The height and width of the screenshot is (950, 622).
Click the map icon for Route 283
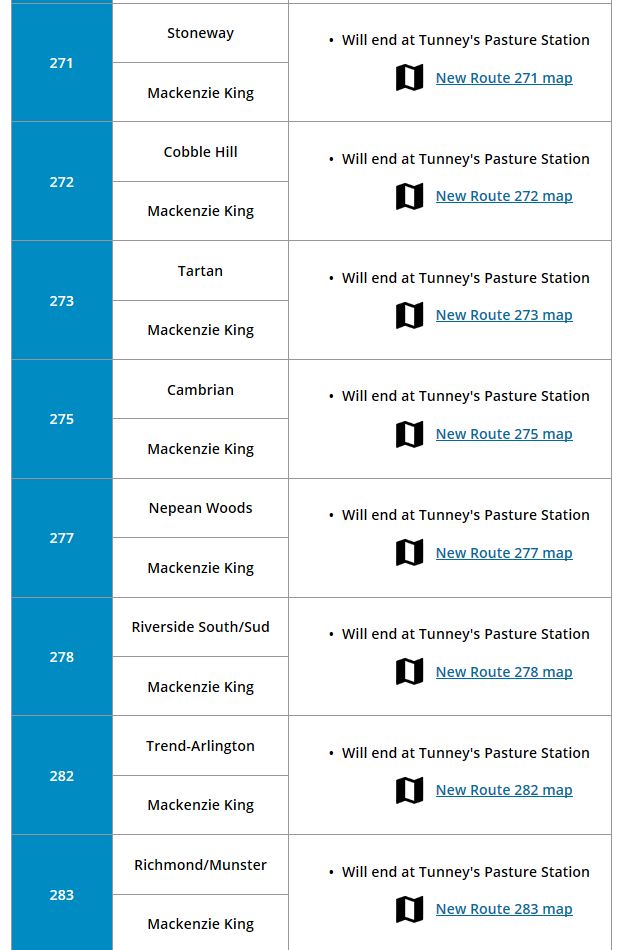(x=409, y=909)
